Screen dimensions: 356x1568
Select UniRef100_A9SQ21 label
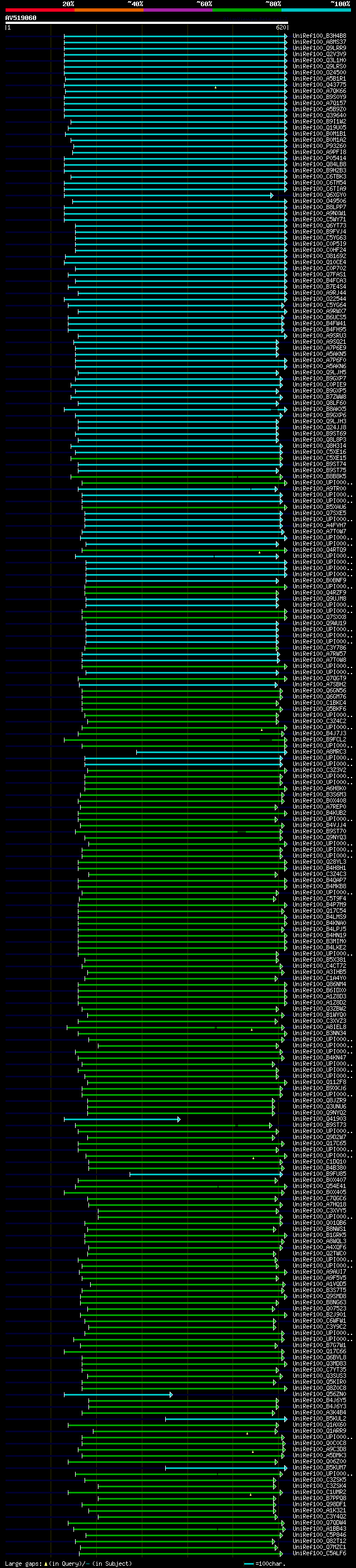pos(319,342)
